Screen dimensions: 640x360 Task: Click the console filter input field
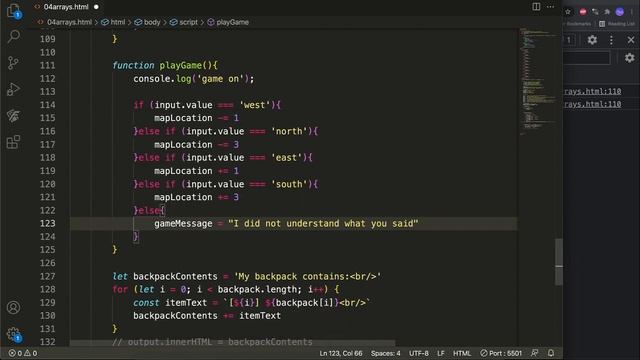pos(587,58)
